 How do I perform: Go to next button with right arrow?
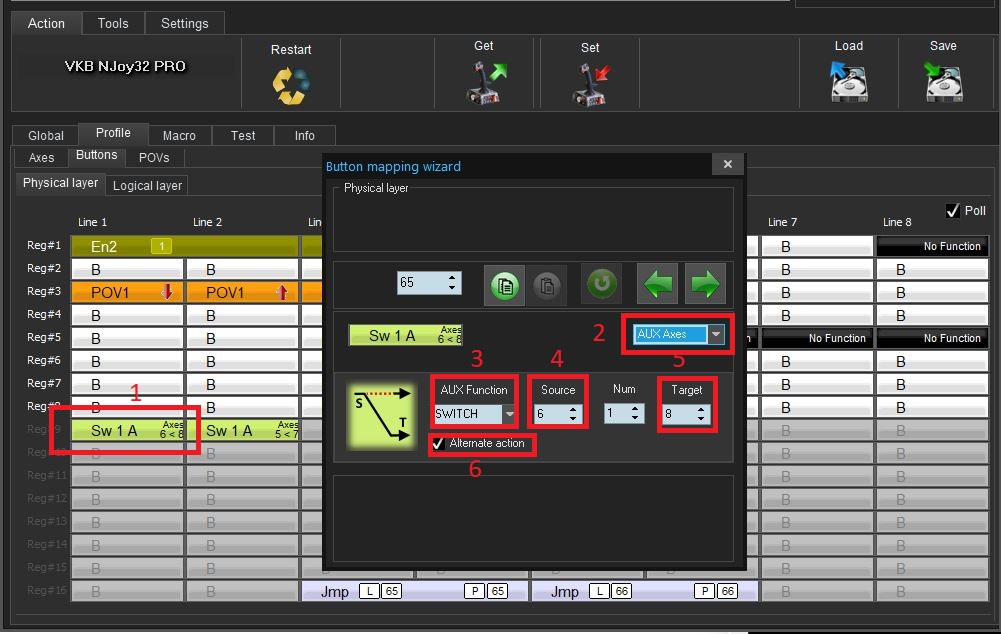[705, 284]
